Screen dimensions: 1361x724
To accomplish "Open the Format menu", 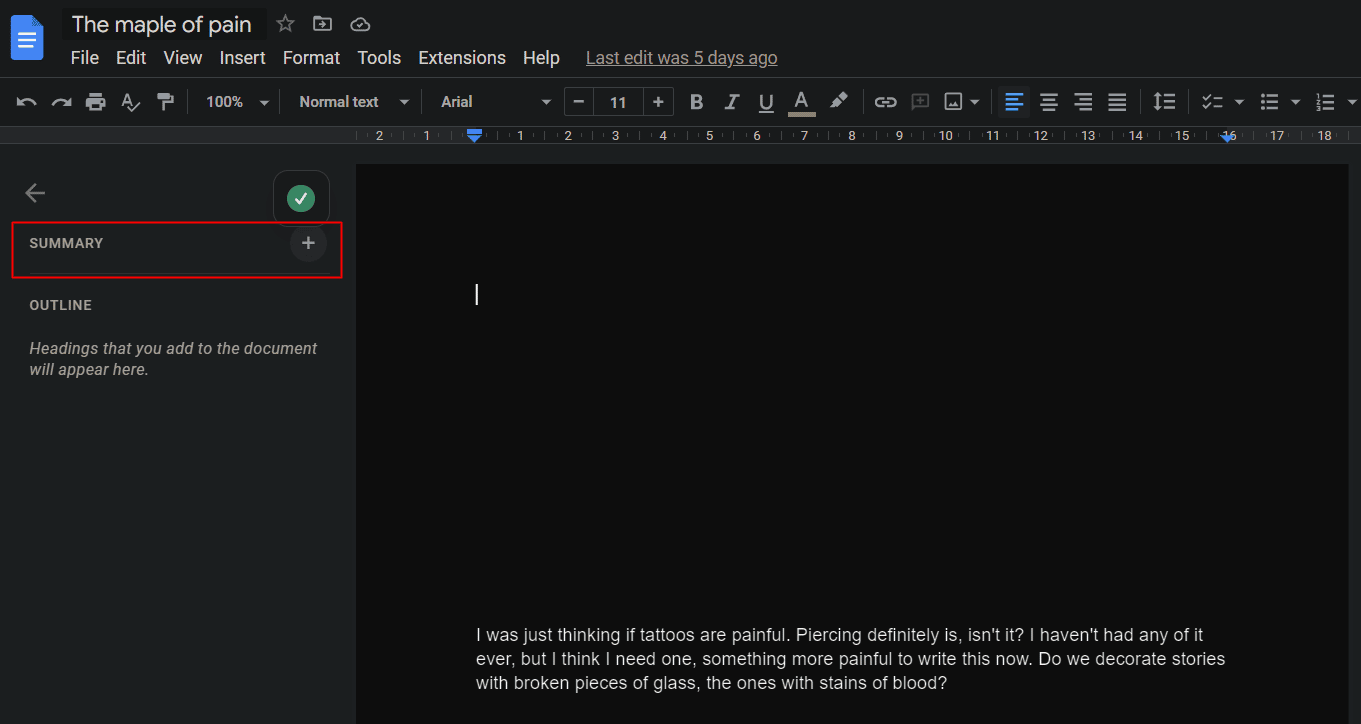I will [311, 58].
